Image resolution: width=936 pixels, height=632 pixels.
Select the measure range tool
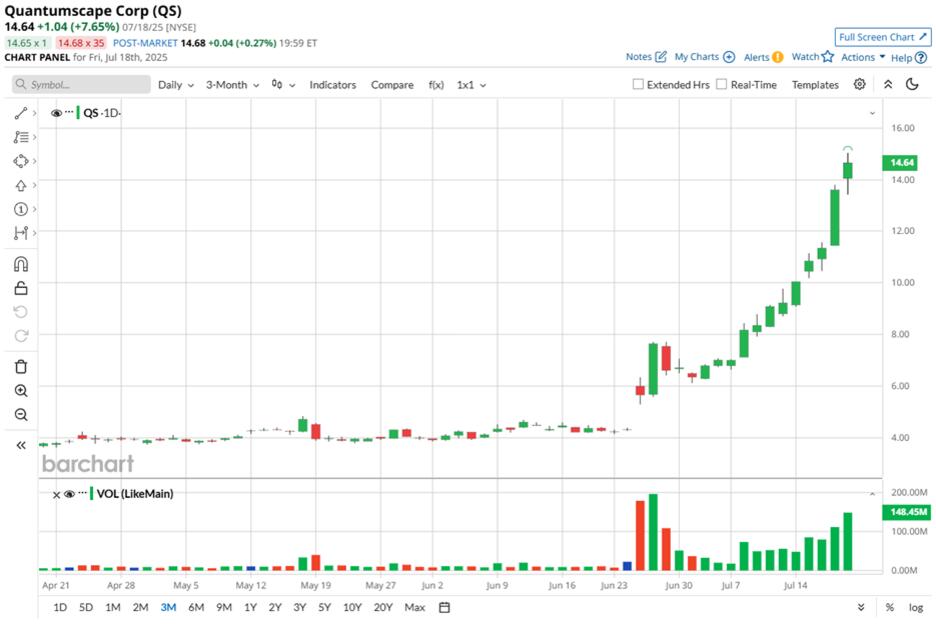(21, 233)
